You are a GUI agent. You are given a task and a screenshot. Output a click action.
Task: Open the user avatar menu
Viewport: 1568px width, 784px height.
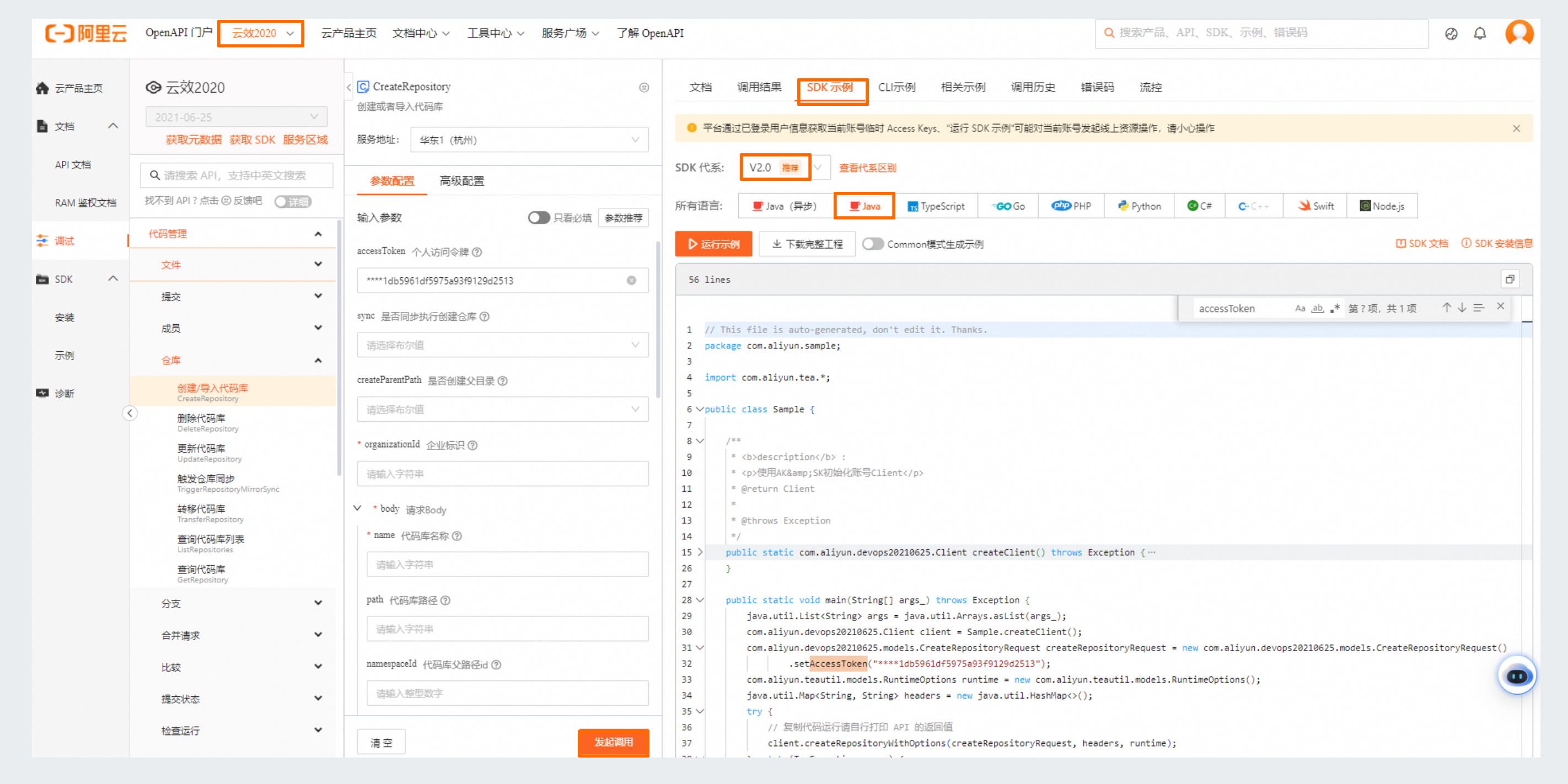click(1519, 33)
